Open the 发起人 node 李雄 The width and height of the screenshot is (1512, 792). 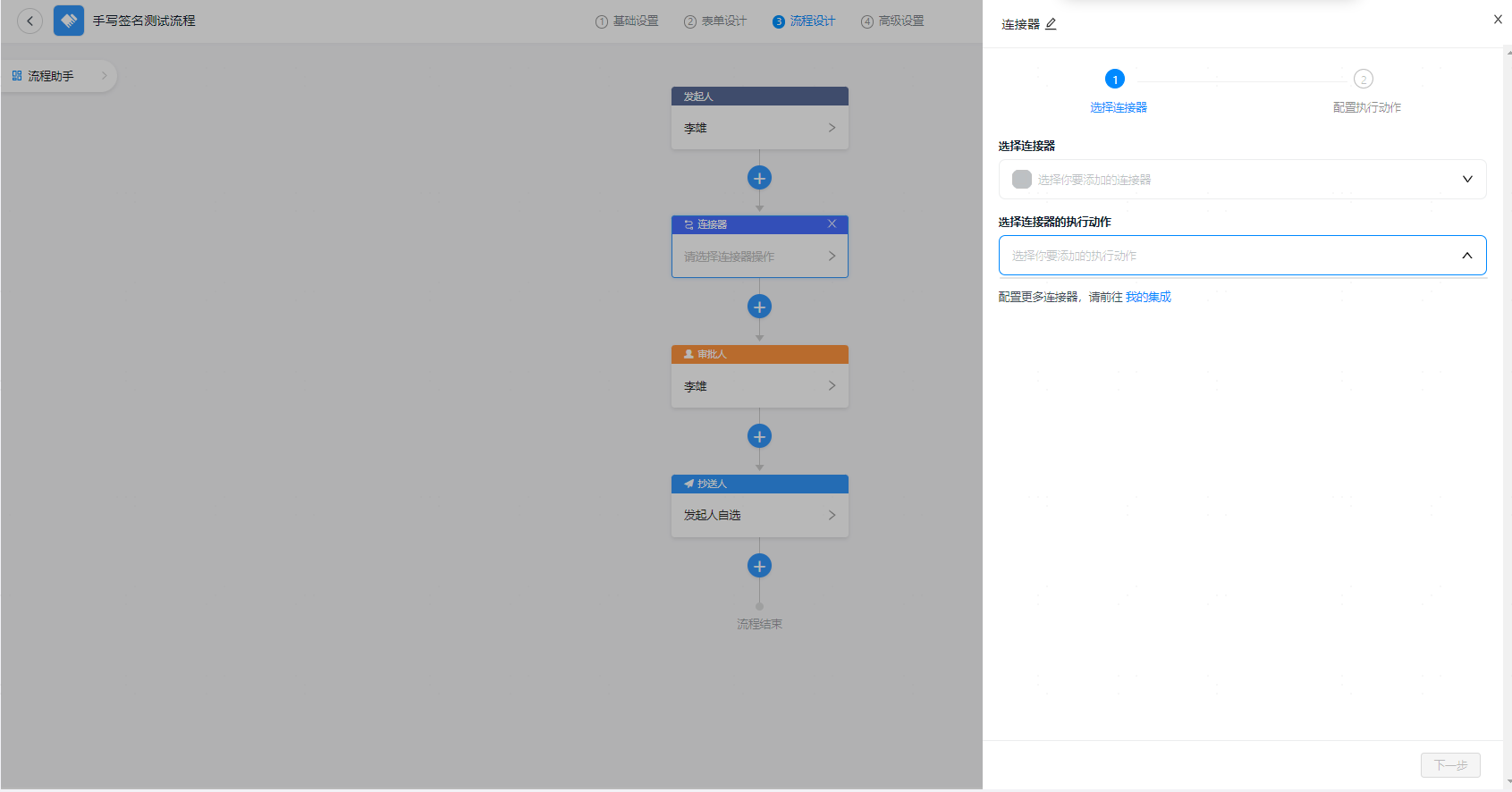tap(760, 128)
